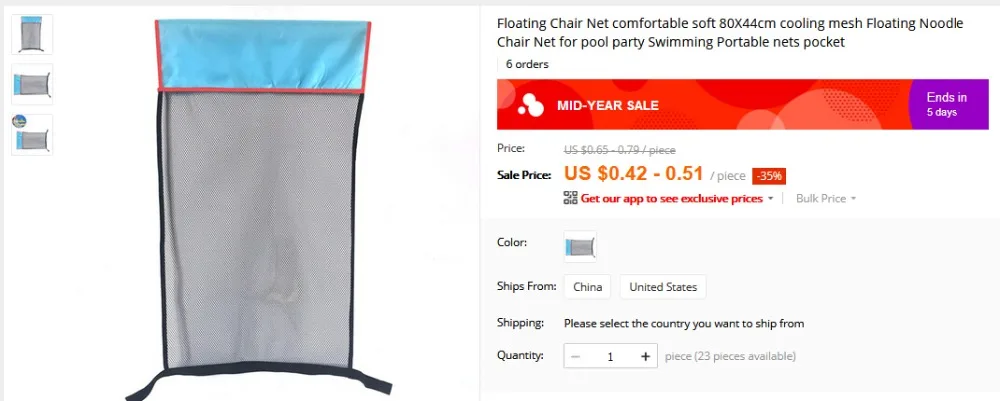Screen dimensions: 1000x401
Task: Click the Mid-Year Sale bubbles logo icon
Action: (x=531, y=105)
